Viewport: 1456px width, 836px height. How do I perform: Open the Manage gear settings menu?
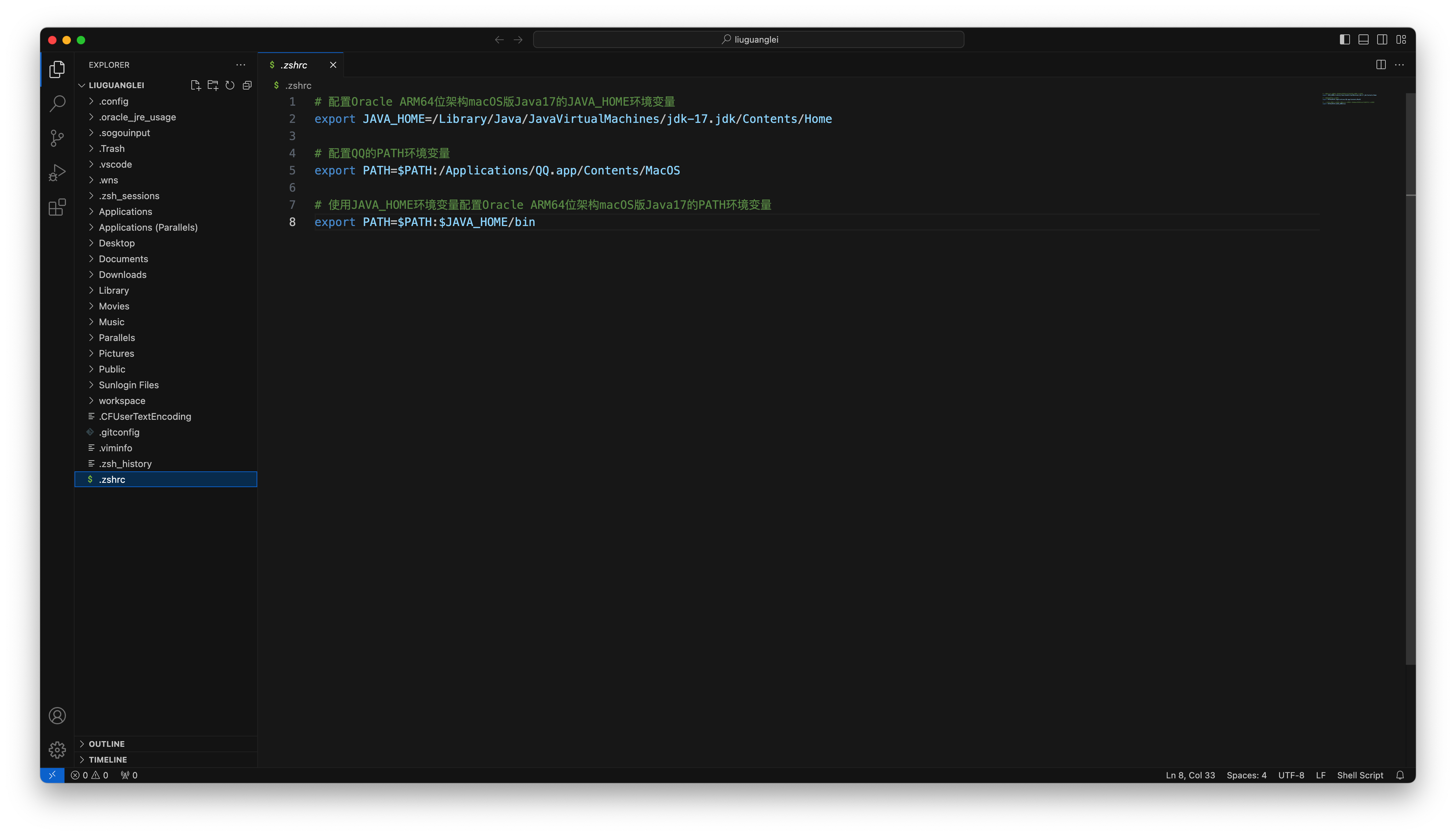click(x=57, y=750)
